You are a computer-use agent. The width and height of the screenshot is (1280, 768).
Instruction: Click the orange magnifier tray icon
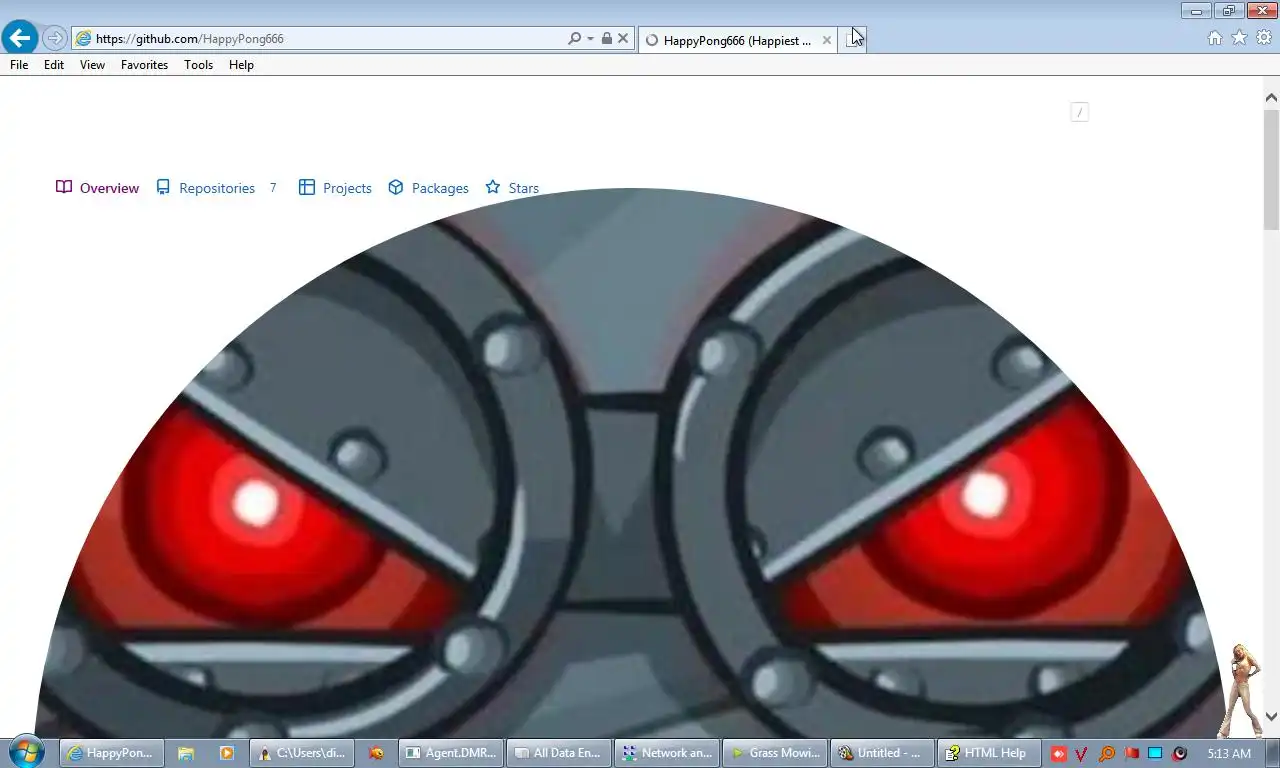(x=1107, y=753)
